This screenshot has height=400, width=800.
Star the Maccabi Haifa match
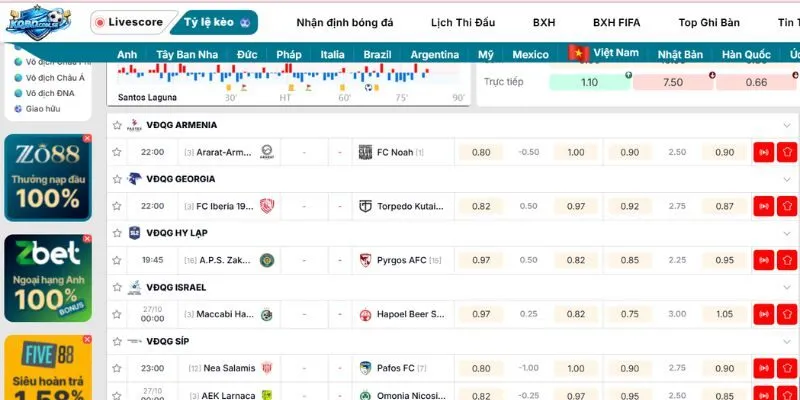pyautogui.click(x=117, y=314)
